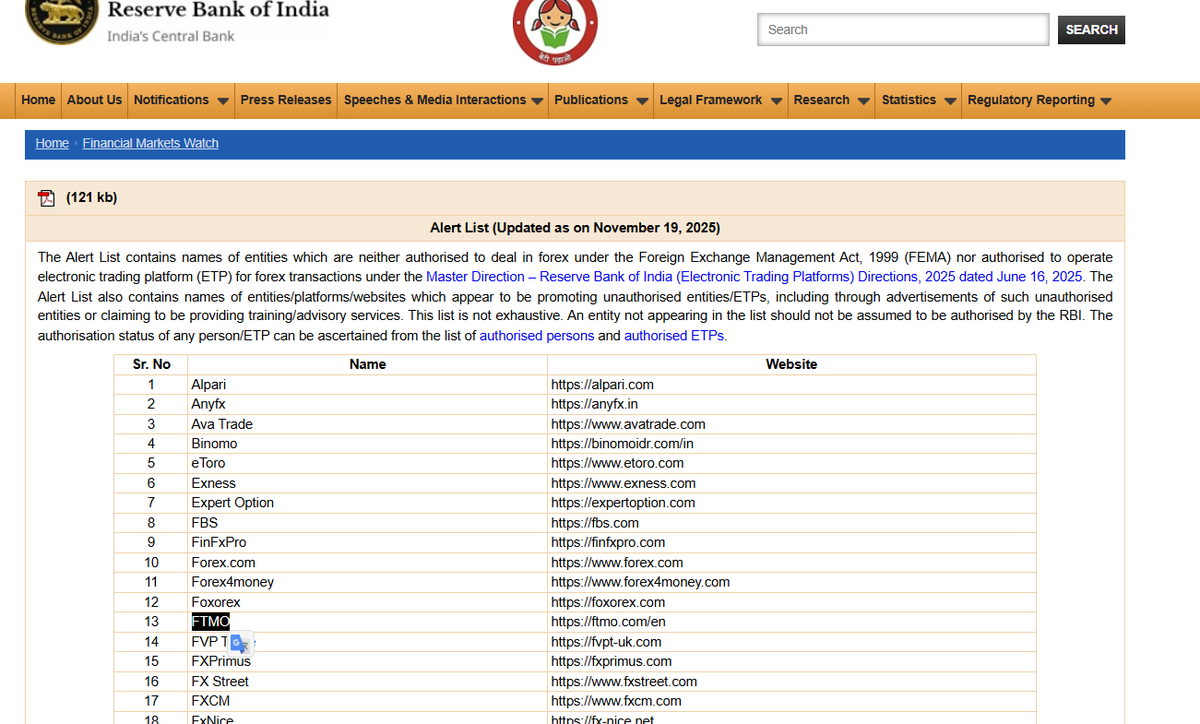Click the Reserve Bank of India emblem logo
The image size is (1200, 724).
(x=60, y=20)
